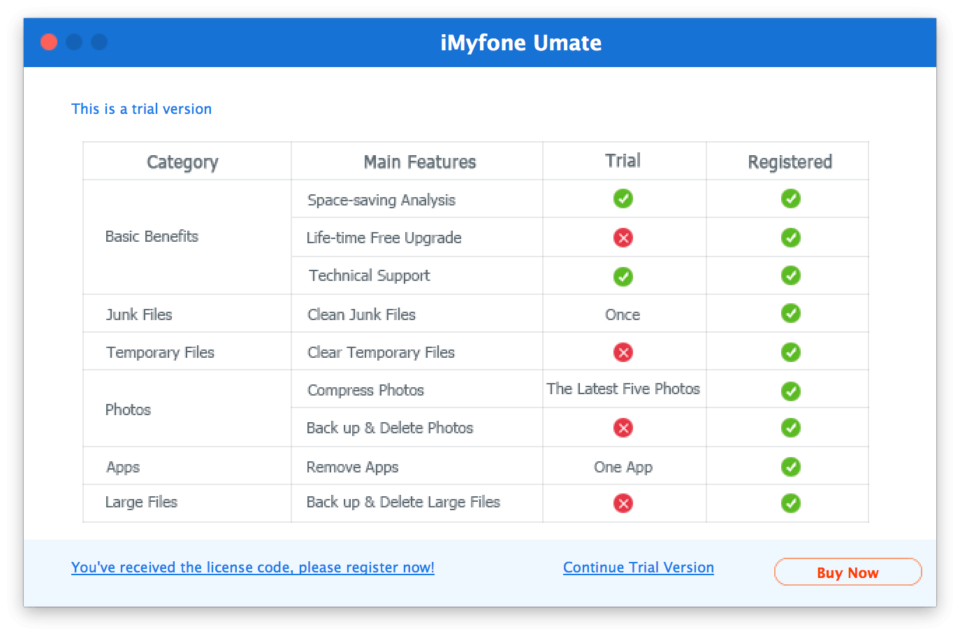The height and width of the screenshot is (636, 960).
Task: Select the Registered column header
Action: tap(788, 160)
